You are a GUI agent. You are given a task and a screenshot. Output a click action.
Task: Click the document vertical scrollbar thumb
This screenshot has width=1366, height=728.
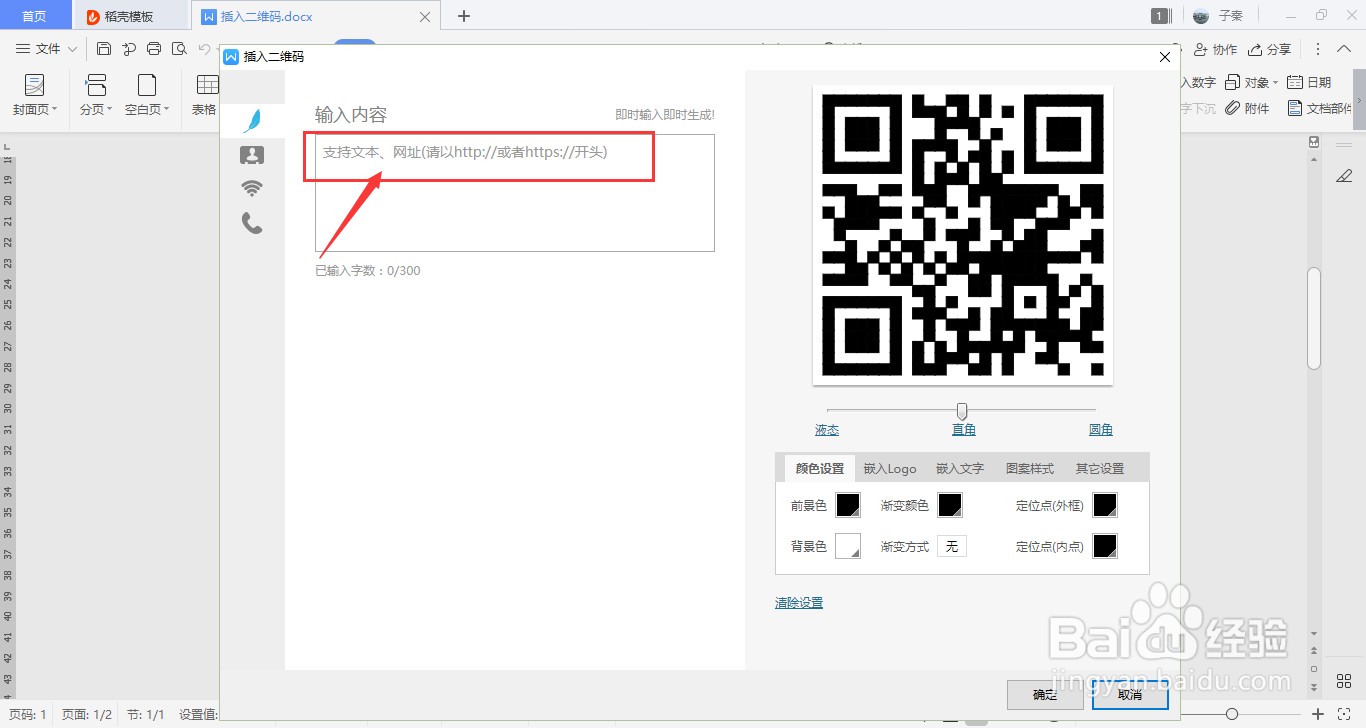click(1315, 318)
